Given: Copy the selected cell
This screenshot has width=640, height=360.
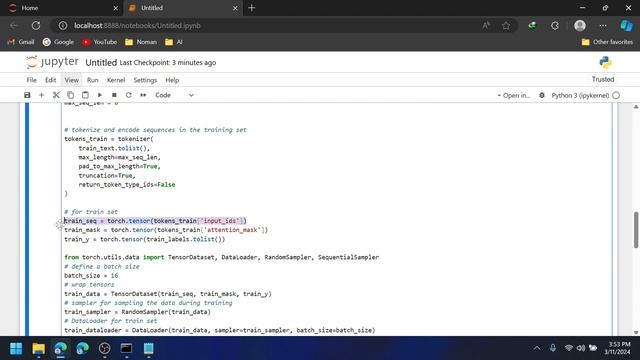Looking at the screenshot, I should point(71,95).
